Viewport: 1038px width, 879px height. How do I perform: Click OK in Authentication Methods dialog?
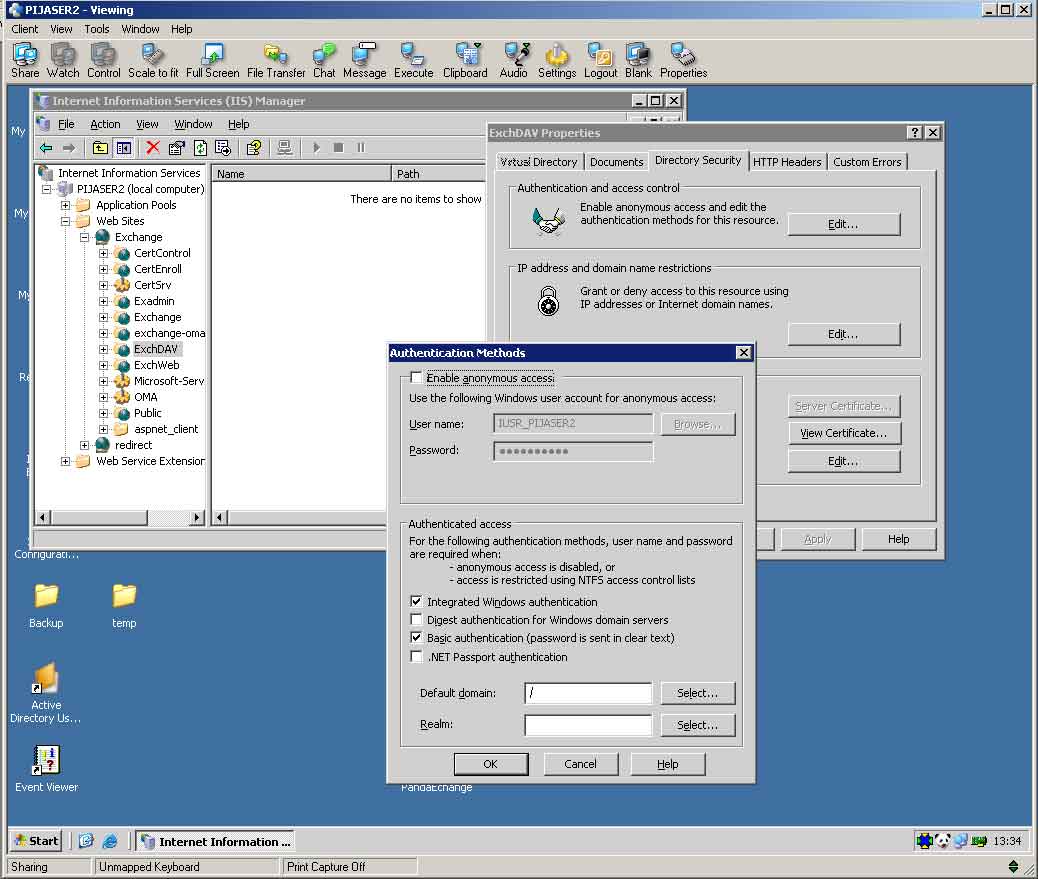[x=490, y=764]
